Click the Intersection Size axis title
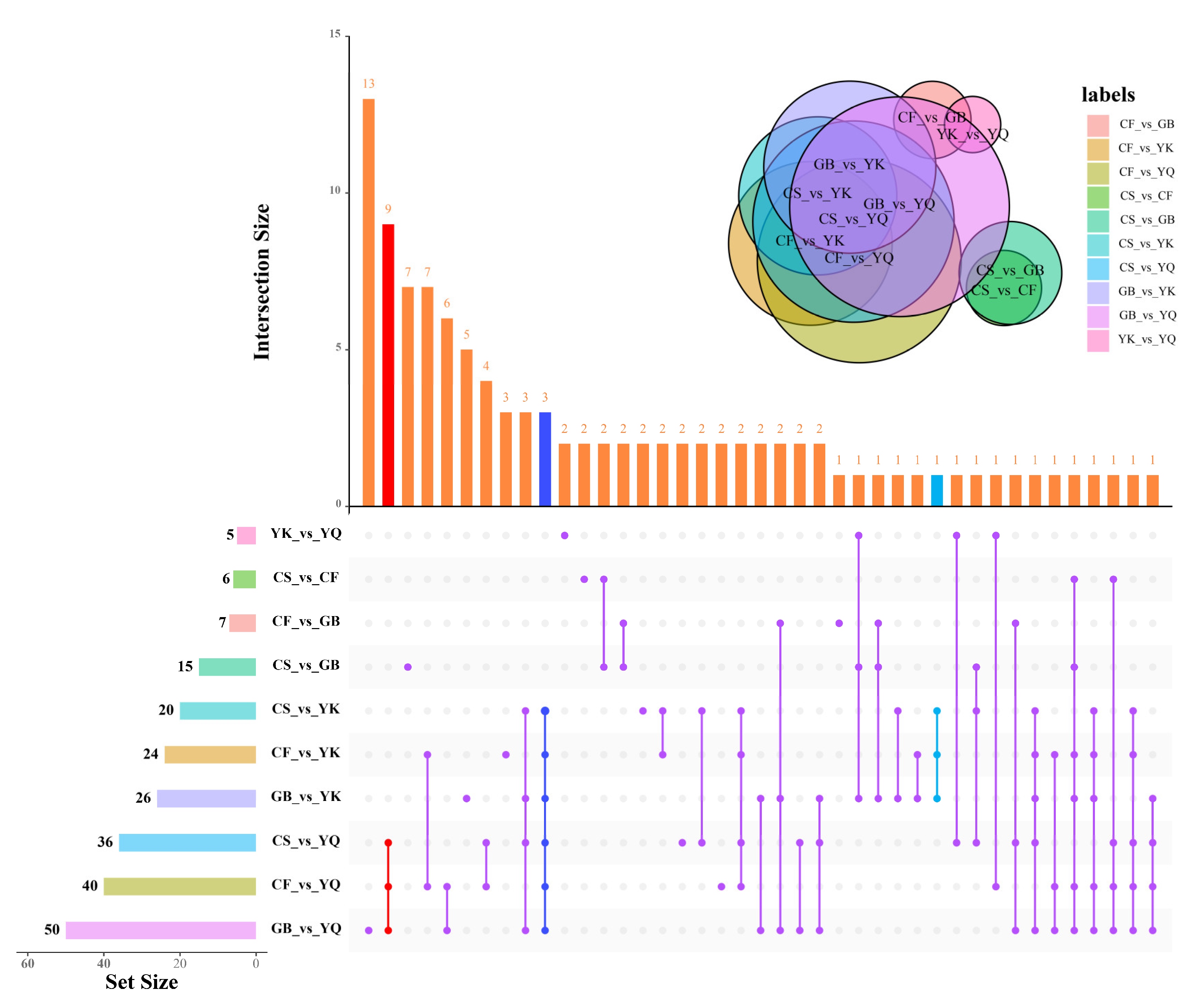1204x1003 pixels. pyautogui.click(x=261, y=282)
